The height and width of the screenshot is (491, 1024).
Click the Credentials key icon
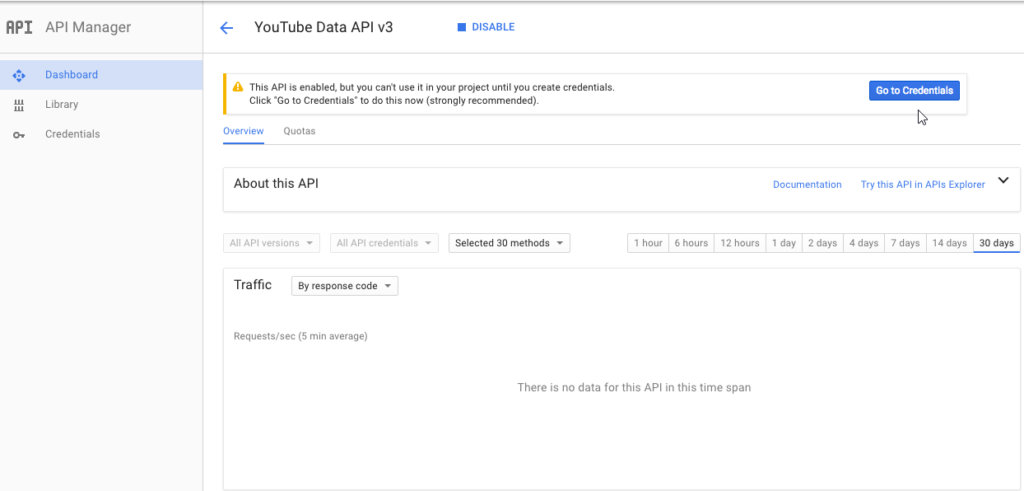point(19,135)
